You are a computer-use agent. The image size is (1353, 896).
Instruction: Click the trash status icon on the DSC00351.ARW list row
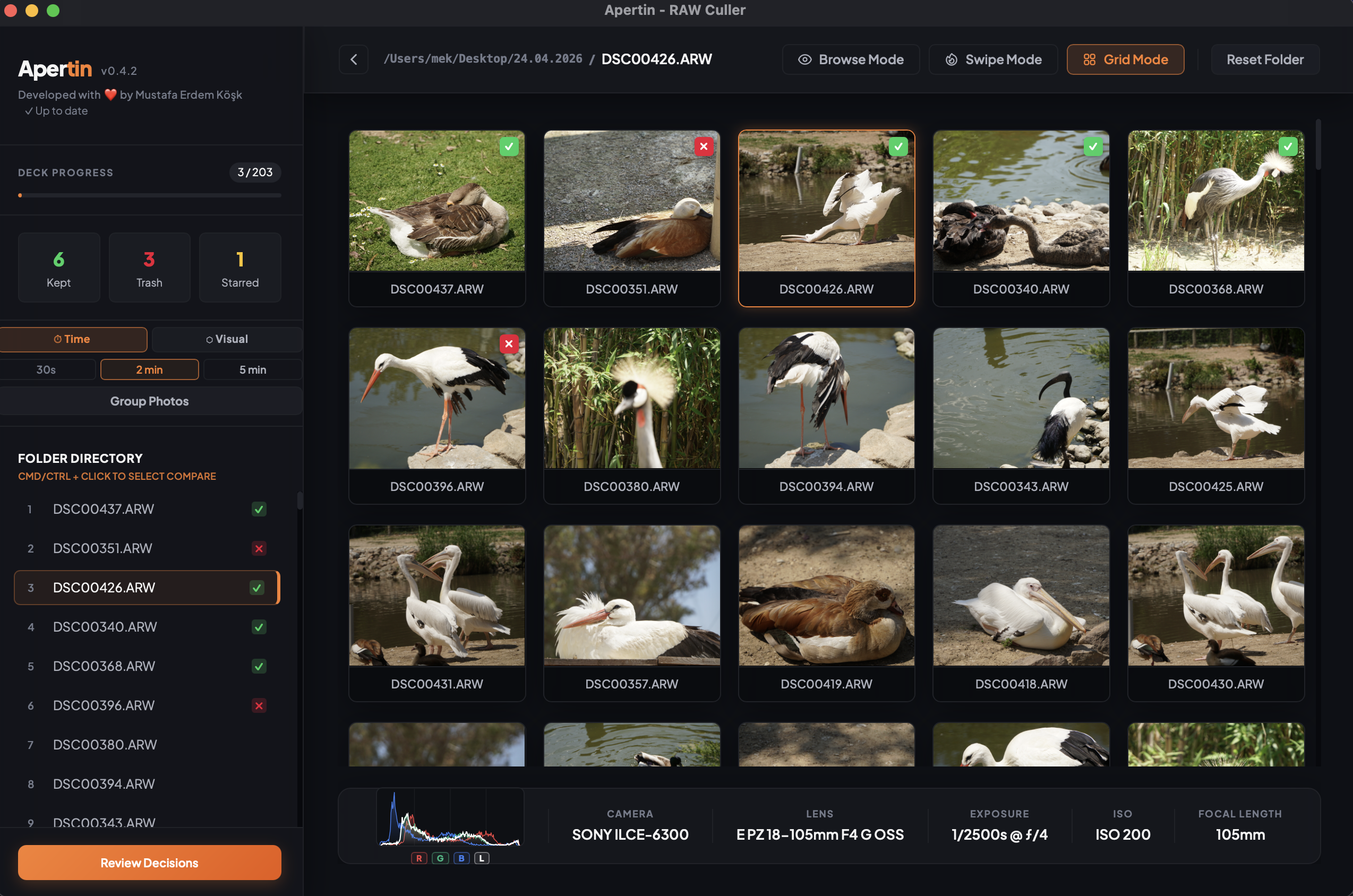[259, 548]
